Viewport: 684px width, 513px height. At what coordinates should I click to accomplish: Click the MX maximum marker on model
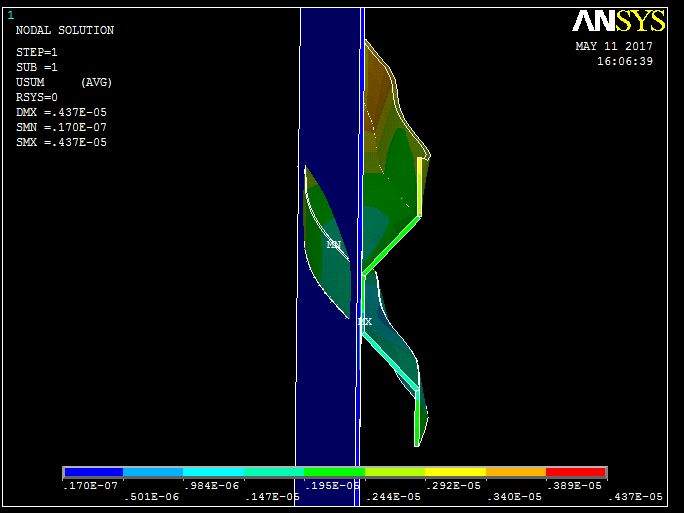tap(365, 321)
